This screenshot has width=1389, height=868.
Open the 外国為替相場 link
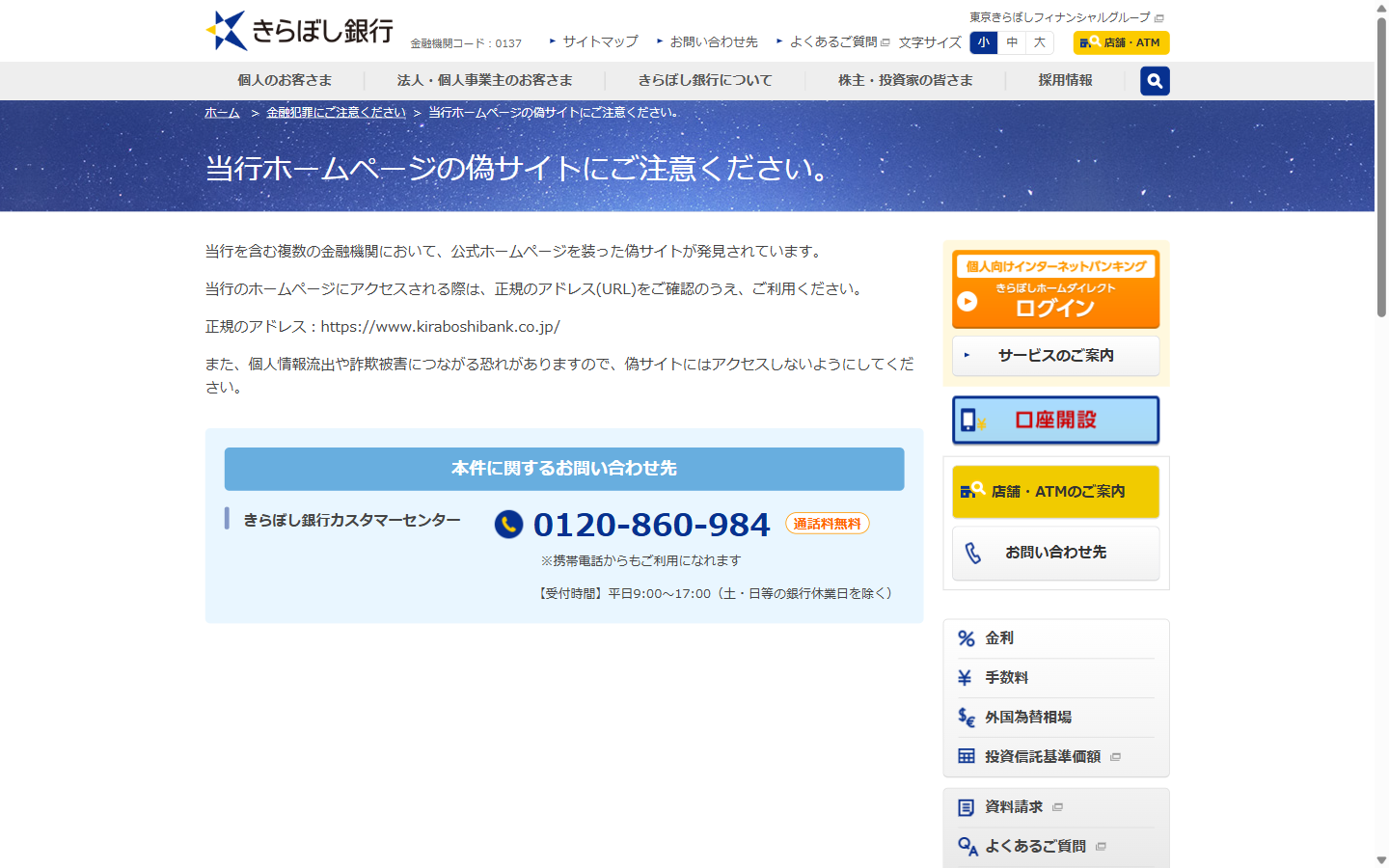click(1028, 718)
